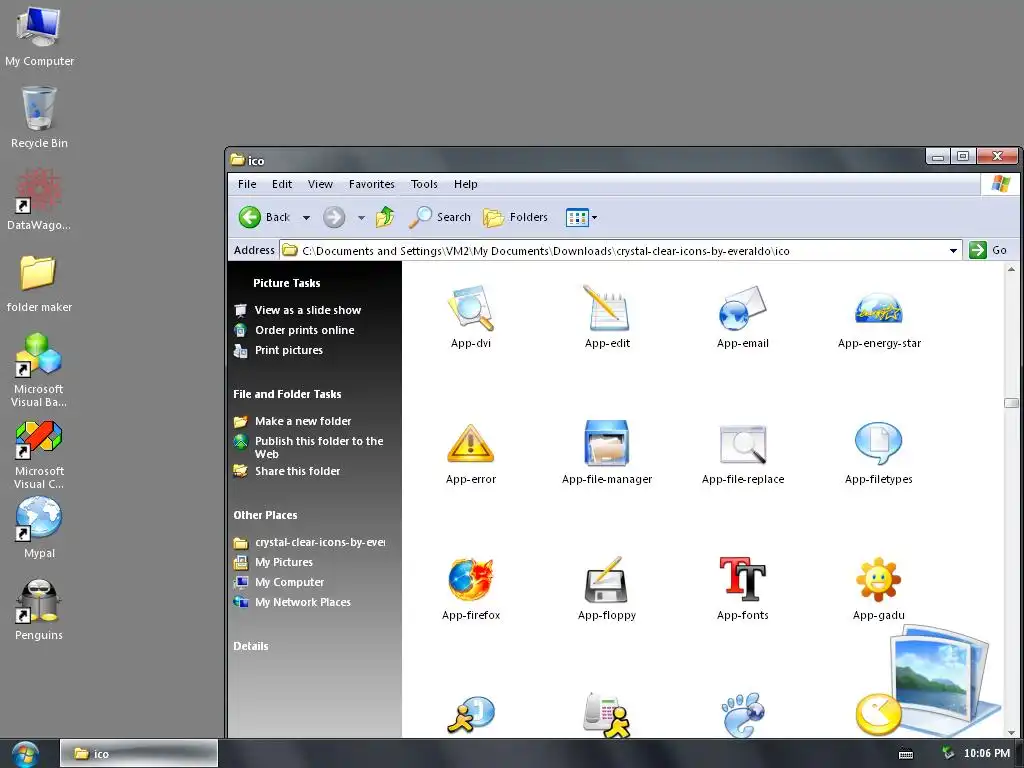Collapse the Other Places section header

point(265,515)
